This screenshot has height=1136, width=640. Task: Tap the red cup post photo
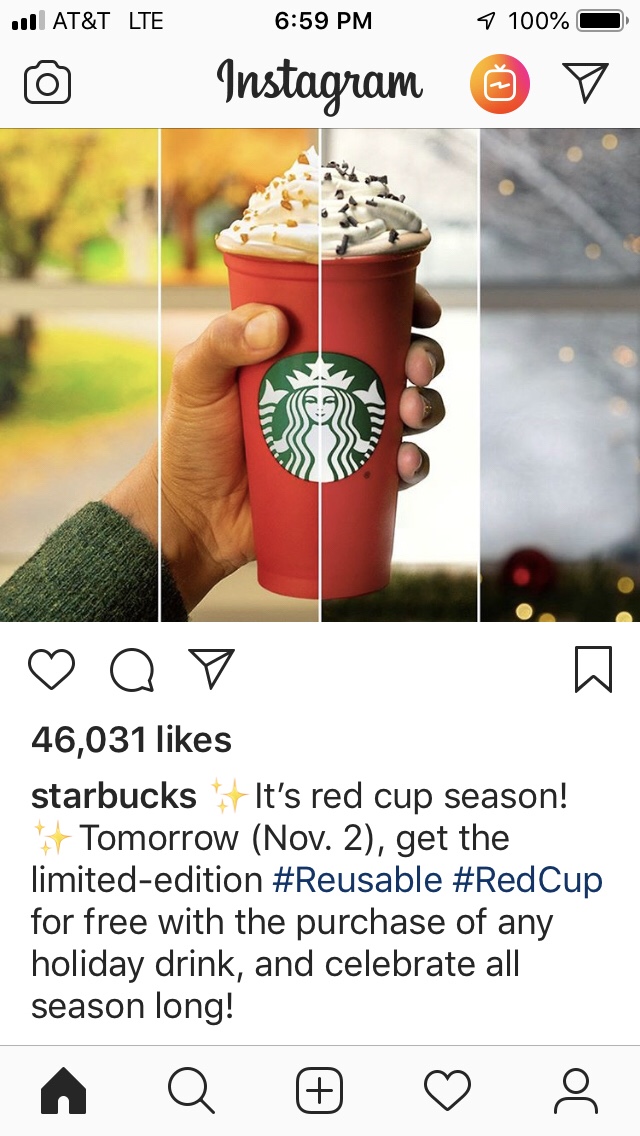(320, 375)
